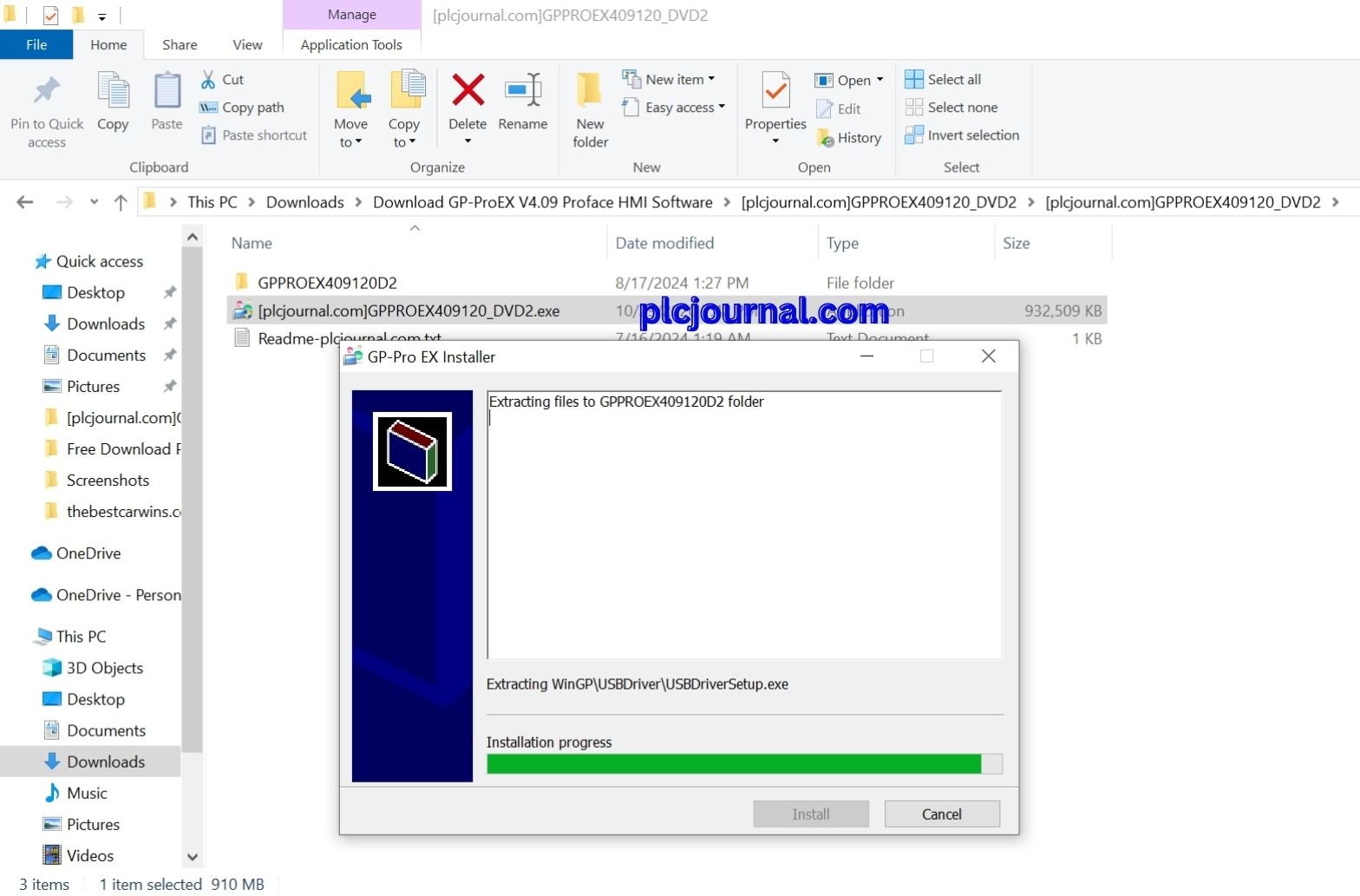
Task: Open OneDrive in the navigation pane
Action: (88, 553)
